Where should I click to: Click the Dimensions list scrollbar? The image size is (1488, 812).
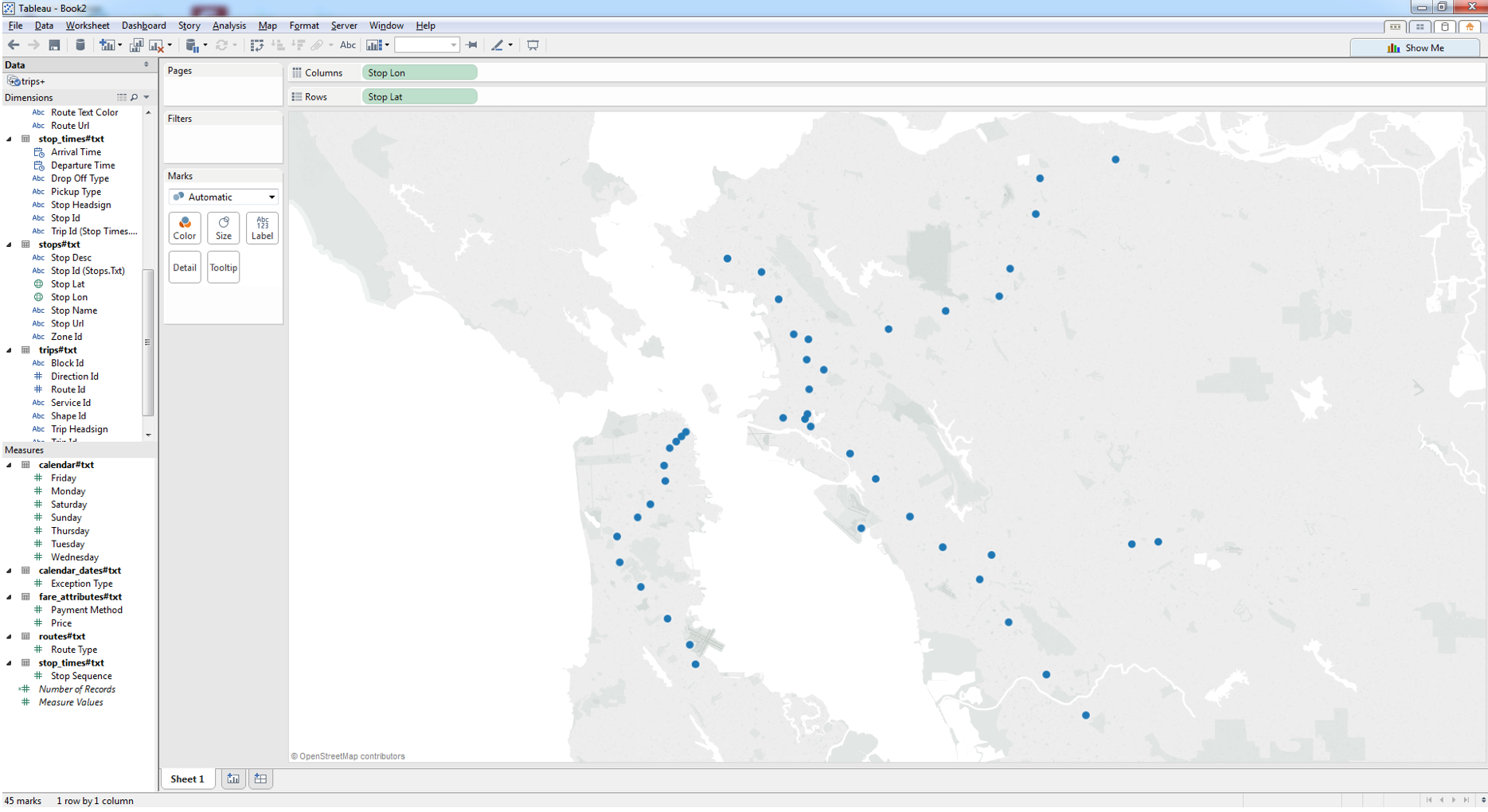[148, 342]
